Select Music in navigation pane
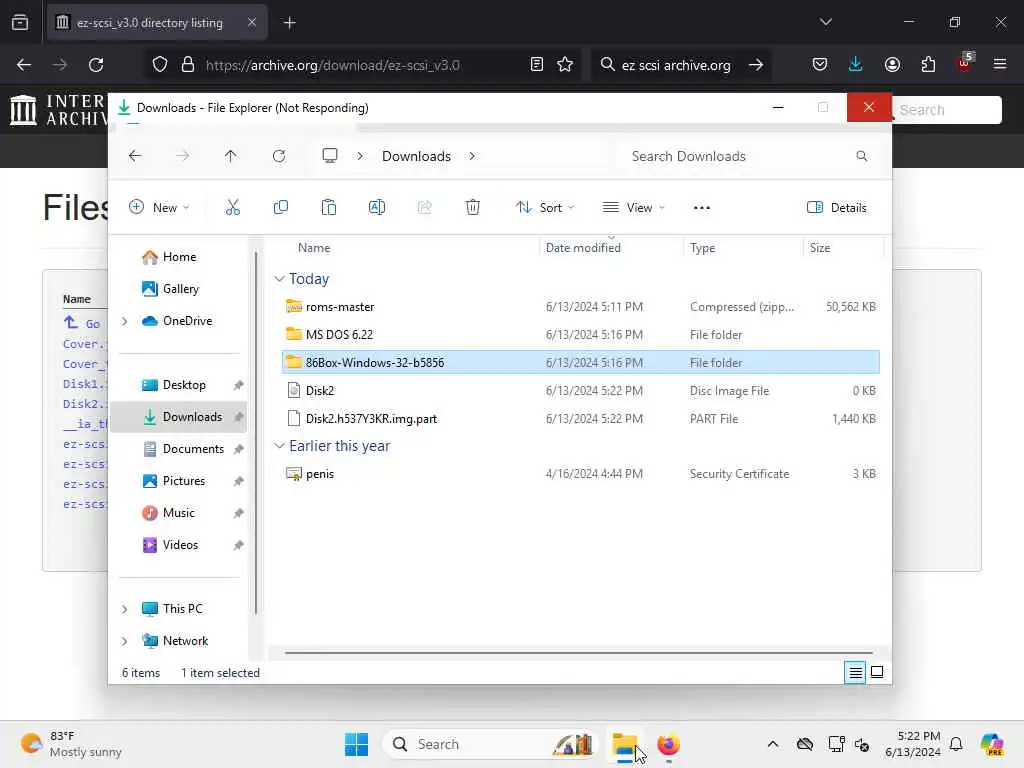 pyautogui.click(x=180, y=513)
